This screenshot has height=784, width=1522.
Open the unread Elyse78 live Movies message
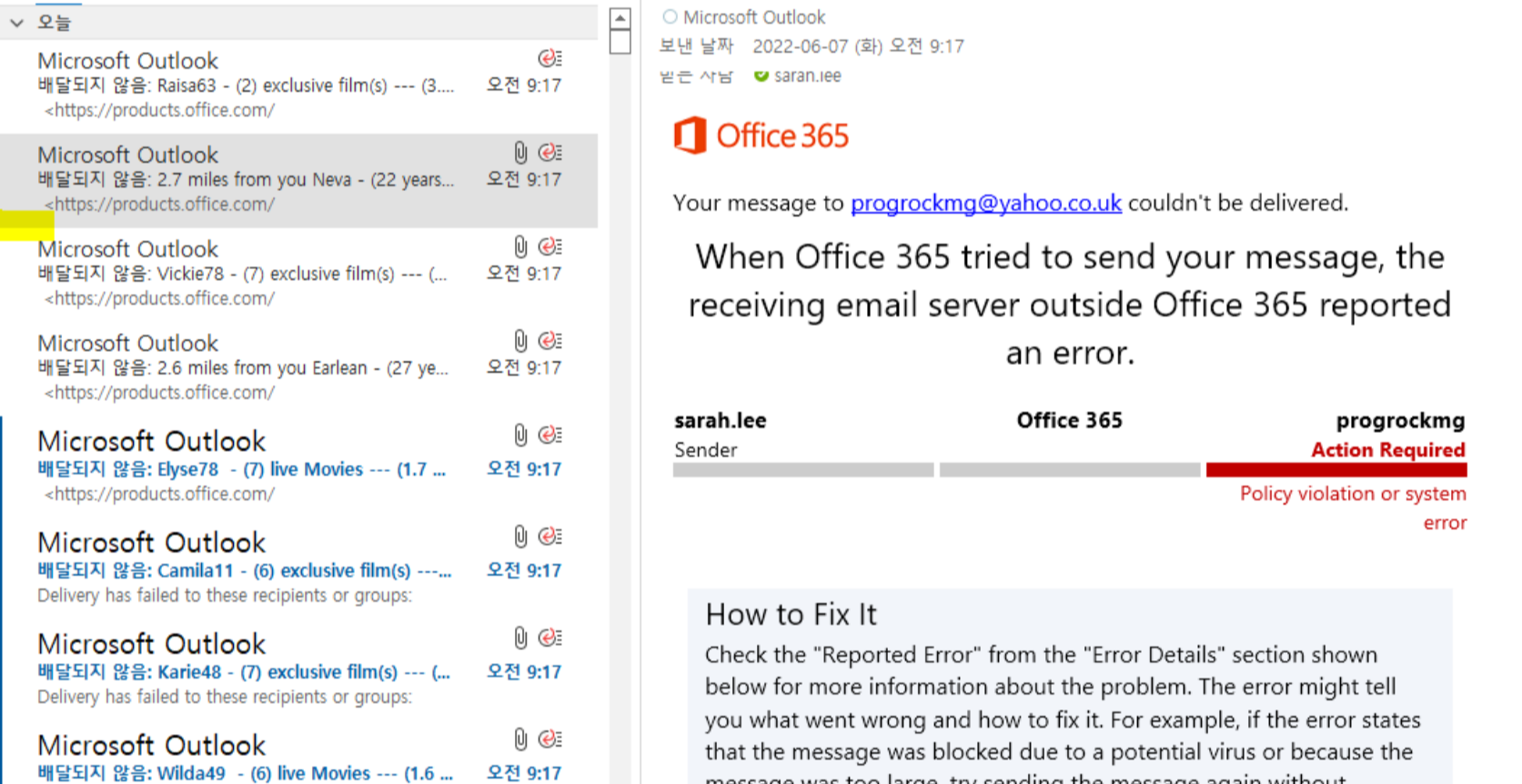click(x=298, y=467)
